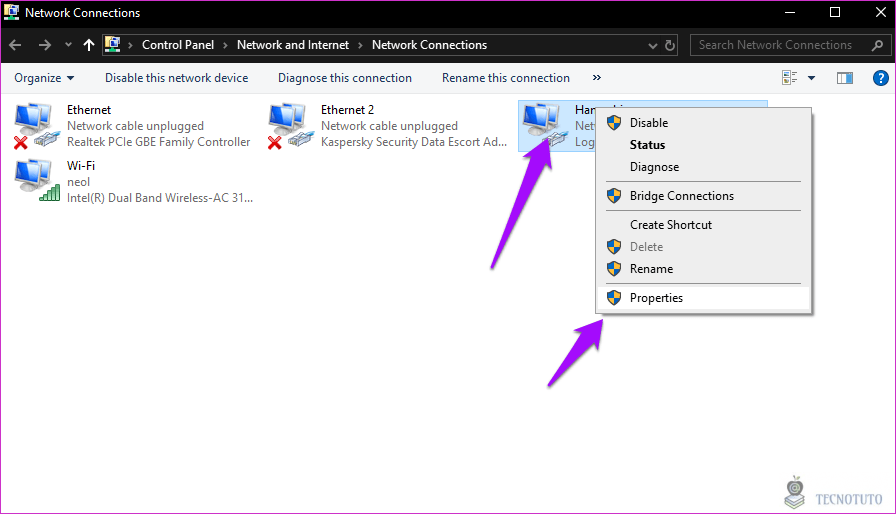Screen dimensions: 896x514
Task: Expand address bar history dropdown
Action: point(653,46)
